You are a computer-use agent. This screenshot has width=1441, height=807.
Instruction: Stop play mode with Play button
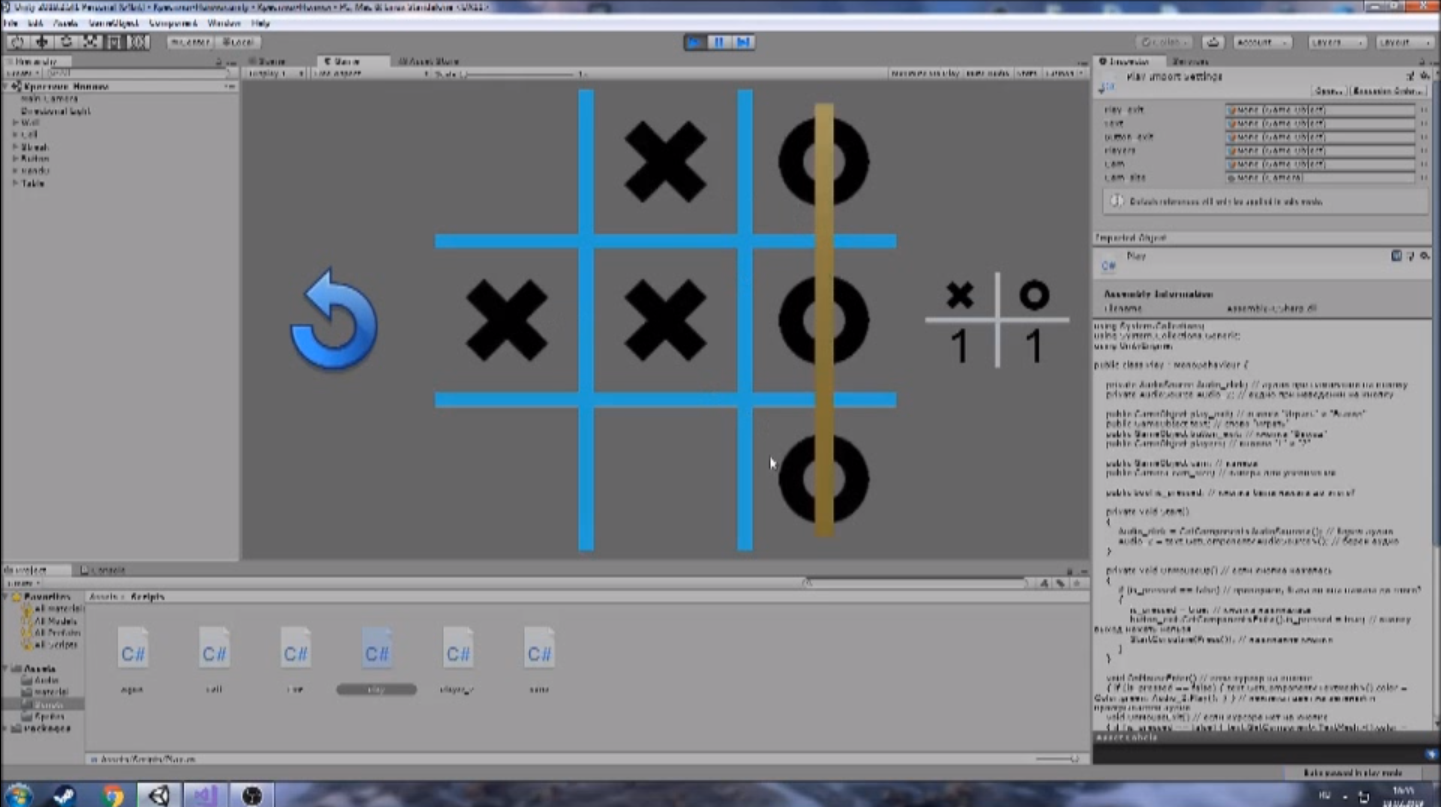tap(695, 42)
